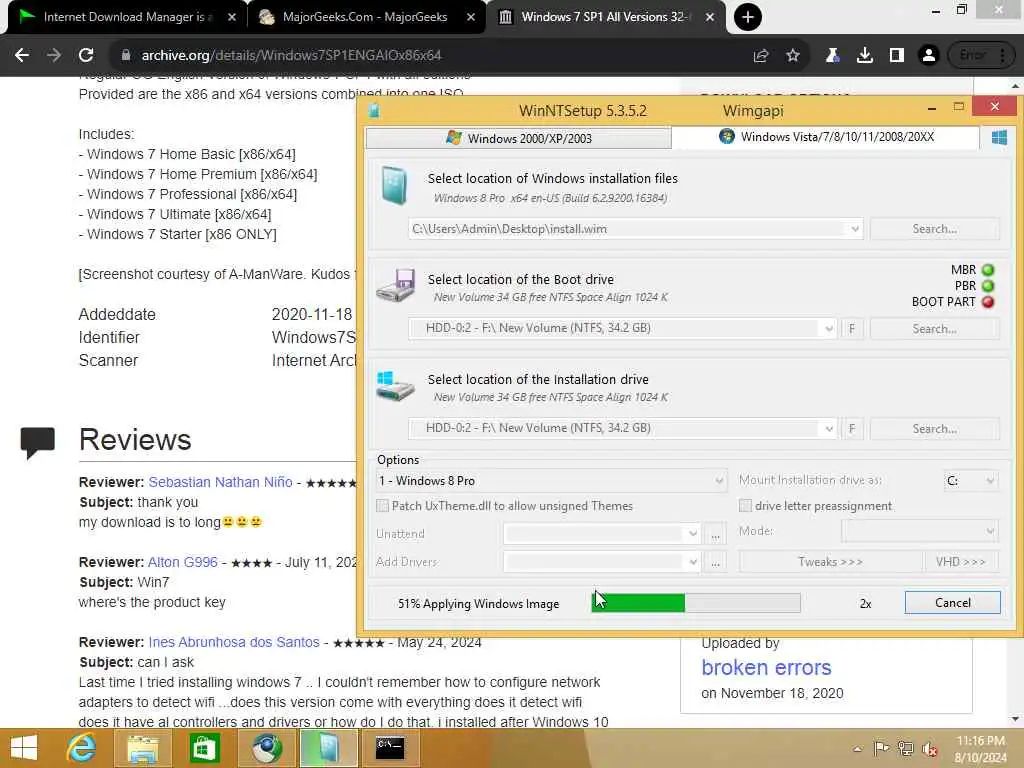Reload the archive.org page
Viewport: 1024px width, 768px height.
(86, 56)
